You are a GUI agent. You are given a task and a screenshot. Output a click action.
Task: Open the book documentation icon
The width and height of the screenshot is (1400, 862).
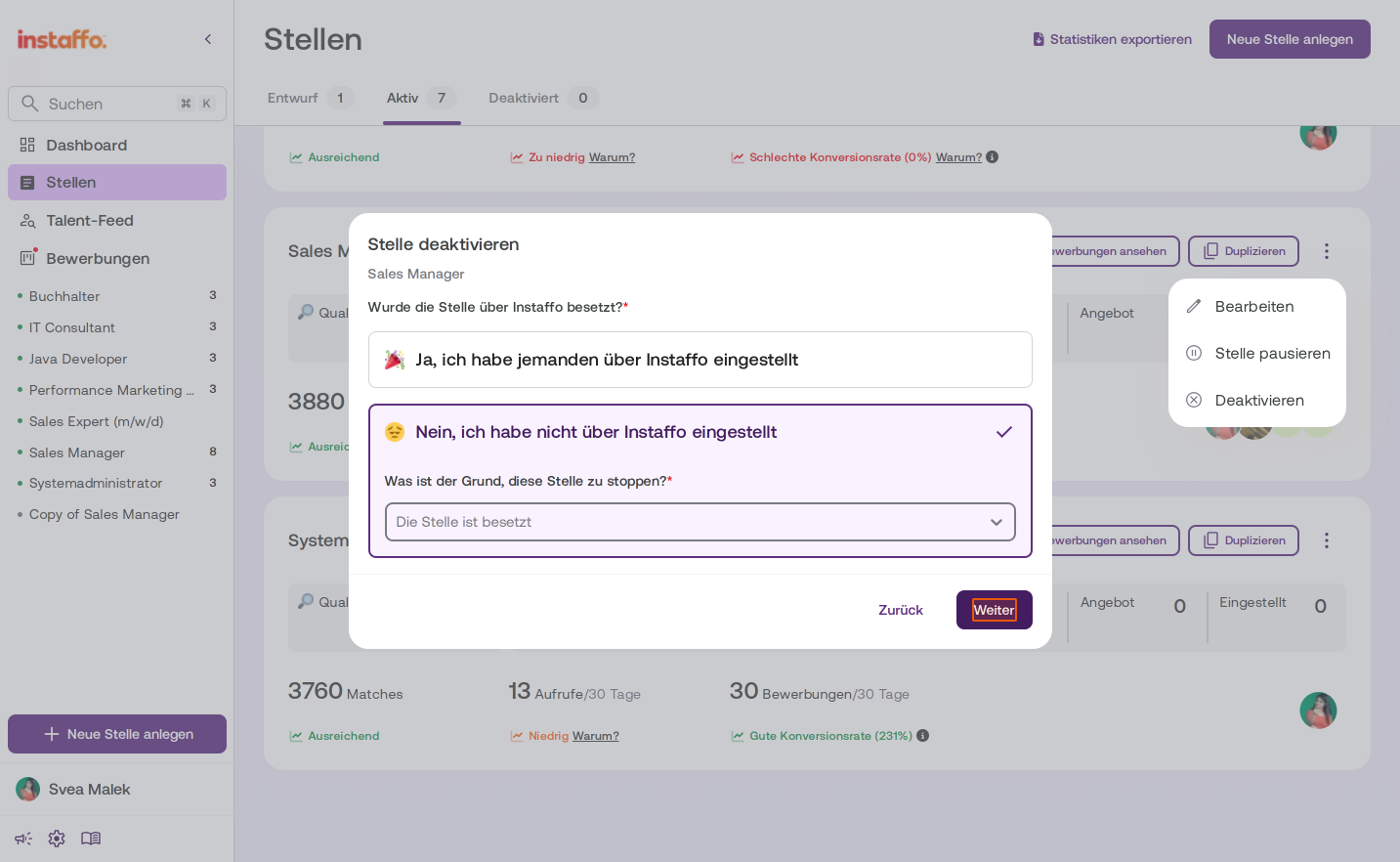(x=91, y=839)
